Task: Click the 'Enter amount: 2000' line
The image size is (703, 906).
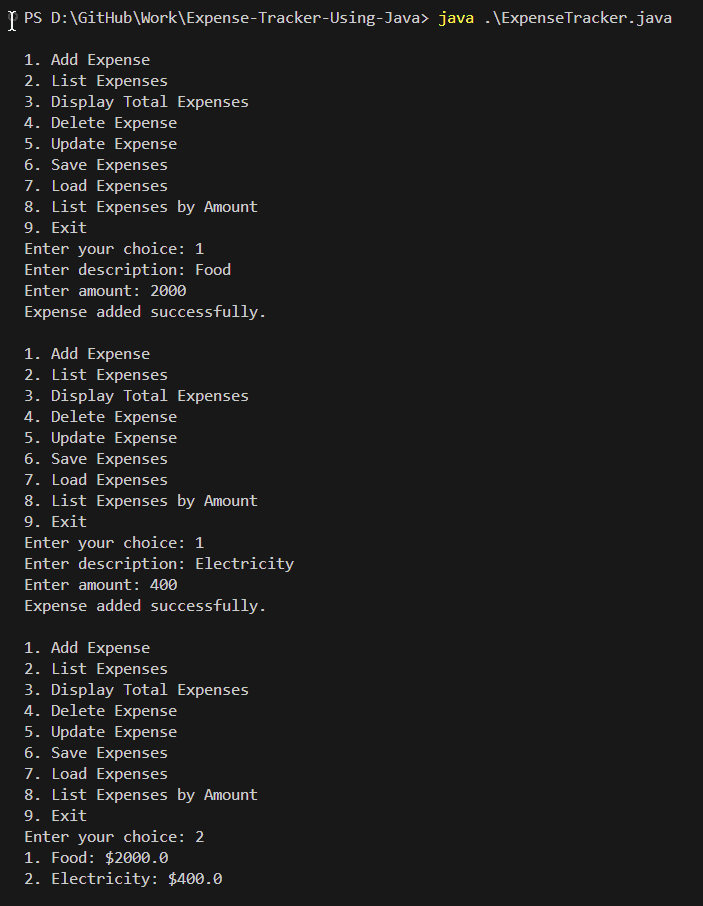Action: 105,291
